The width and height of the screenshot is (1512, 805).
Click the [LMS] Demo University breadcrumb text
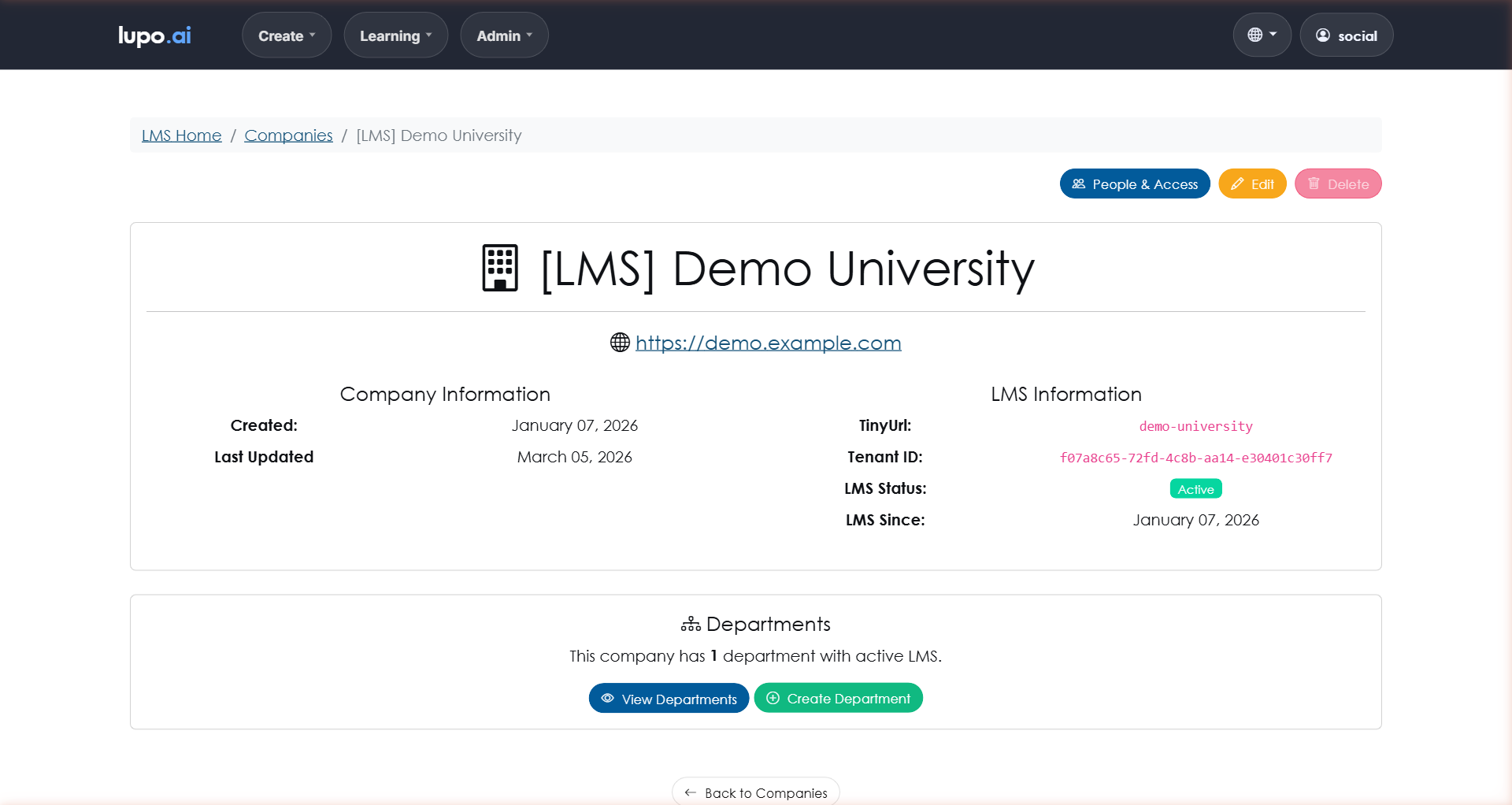point(439,135)
